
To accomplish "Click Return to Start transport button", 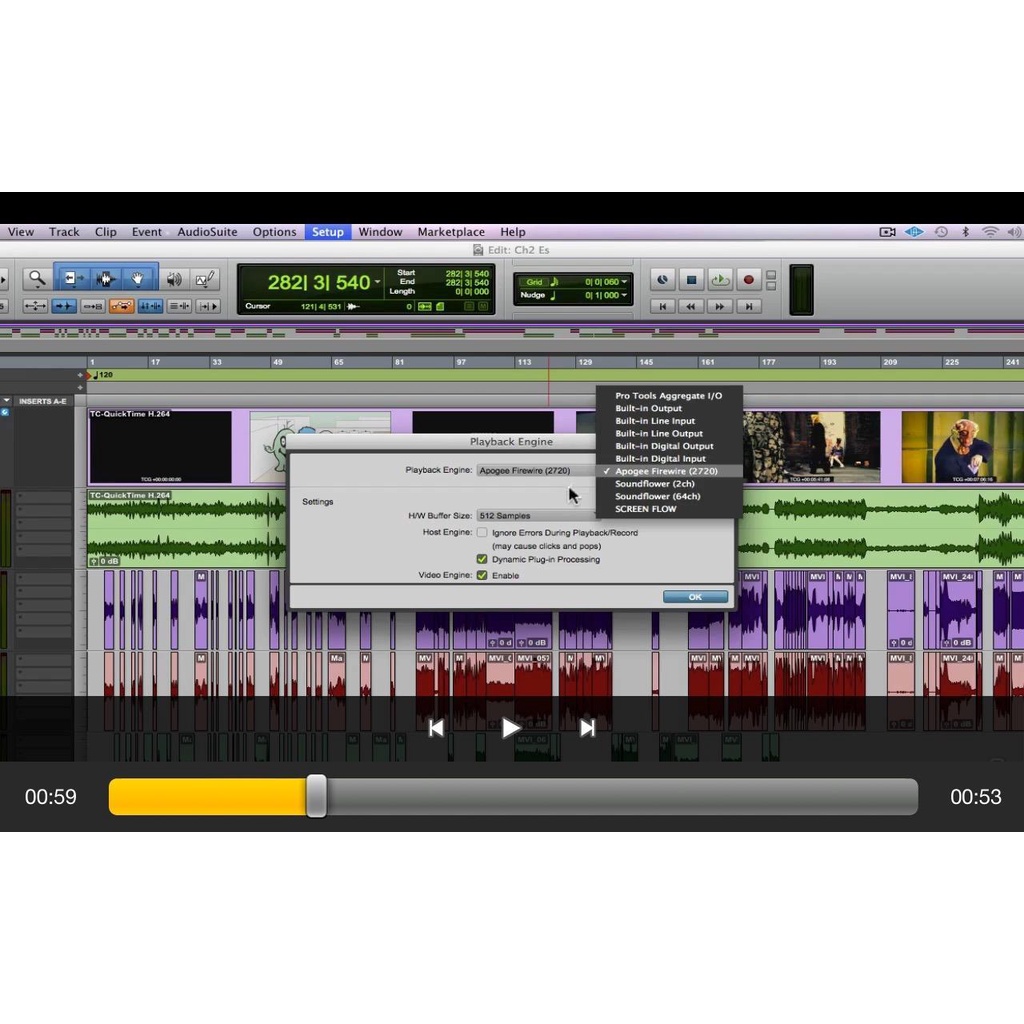I will point(662,306).
